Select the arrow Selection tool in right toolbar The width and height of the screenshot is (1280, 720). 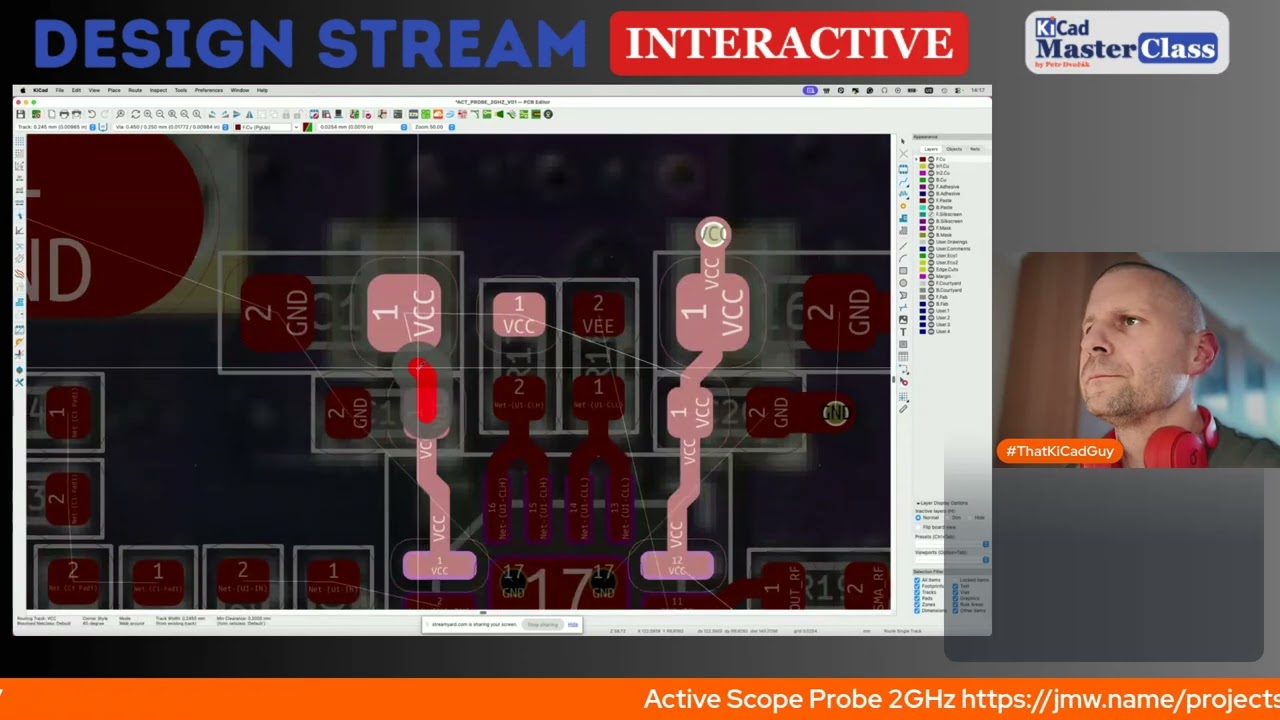(x=903, y=141)
